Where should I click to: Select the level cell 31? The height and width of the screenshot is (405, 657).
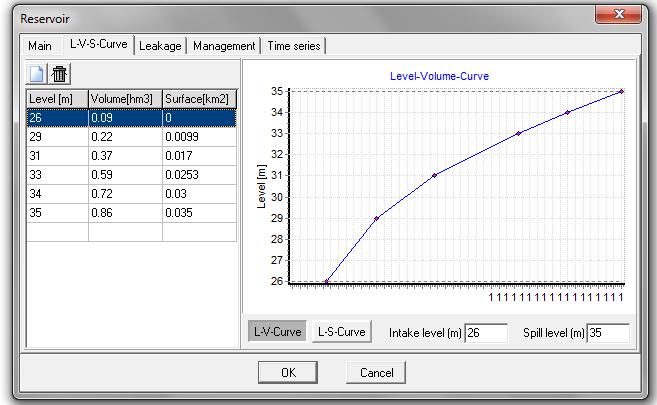(x=57, y=156)
